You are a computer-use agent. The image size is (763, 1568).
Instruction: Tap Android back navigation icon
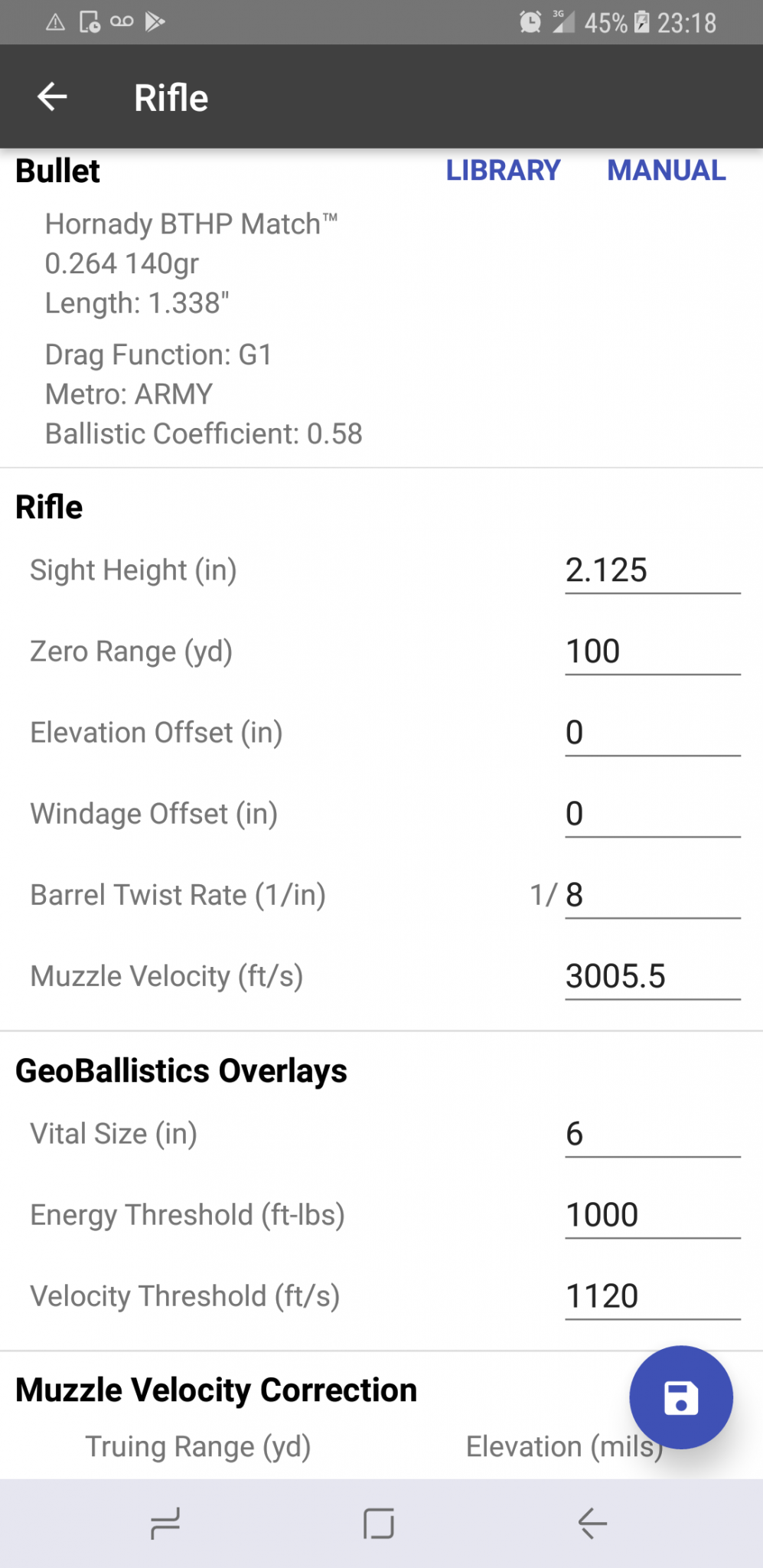(592, 1524)
